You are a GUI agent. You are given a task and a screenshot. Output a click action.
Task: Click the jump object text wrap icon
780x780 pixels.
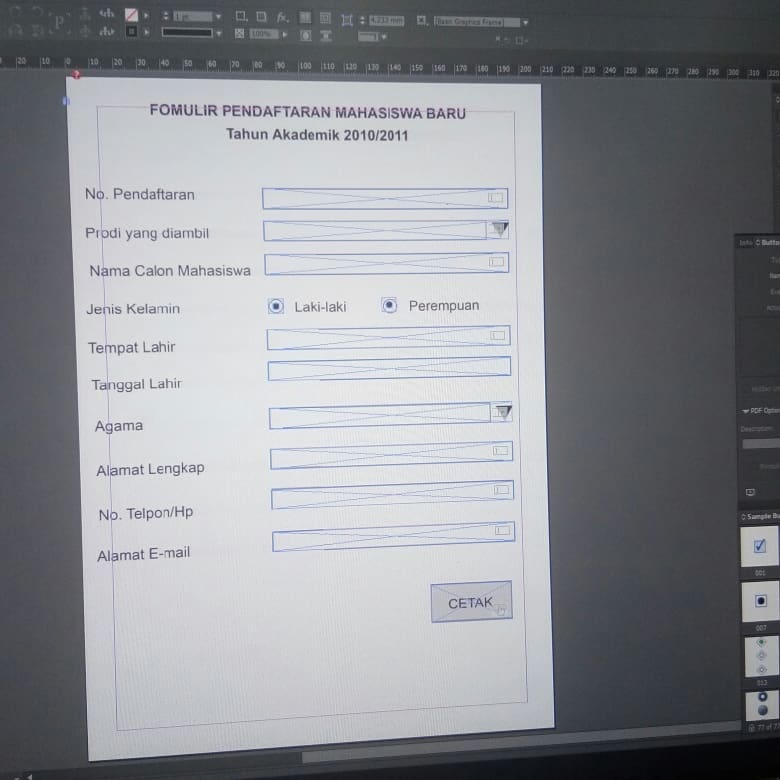326,35
